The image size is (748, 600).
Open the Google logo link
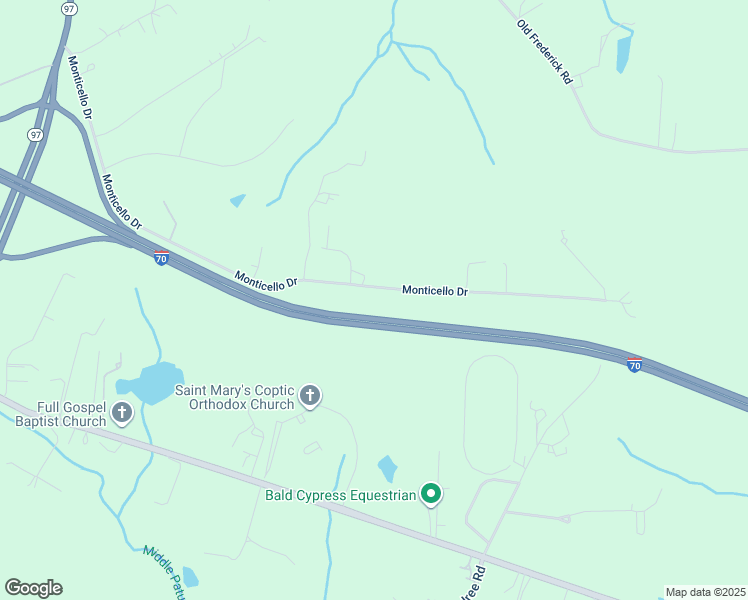click(34, 588)
